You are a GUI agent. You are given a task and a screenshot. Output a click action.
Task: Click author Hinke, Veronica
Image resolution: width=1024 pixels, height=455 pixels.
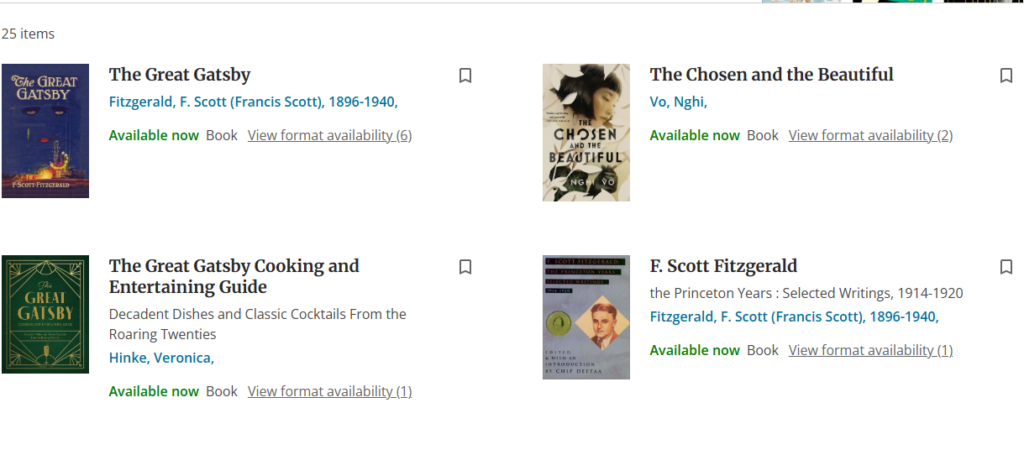[x=161, y=357]
